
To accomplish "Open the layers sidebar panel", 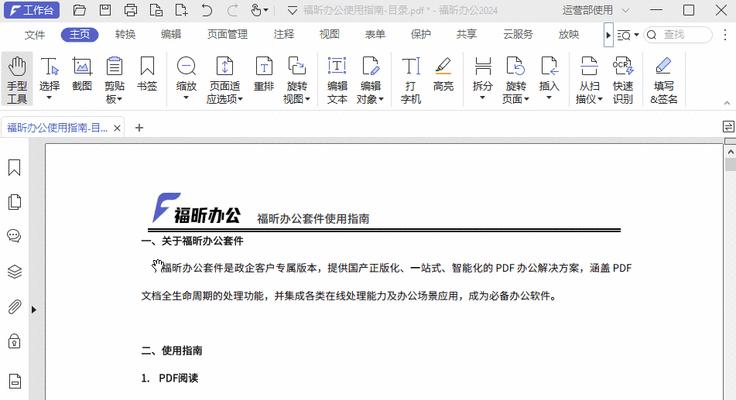I will [15, 271].
